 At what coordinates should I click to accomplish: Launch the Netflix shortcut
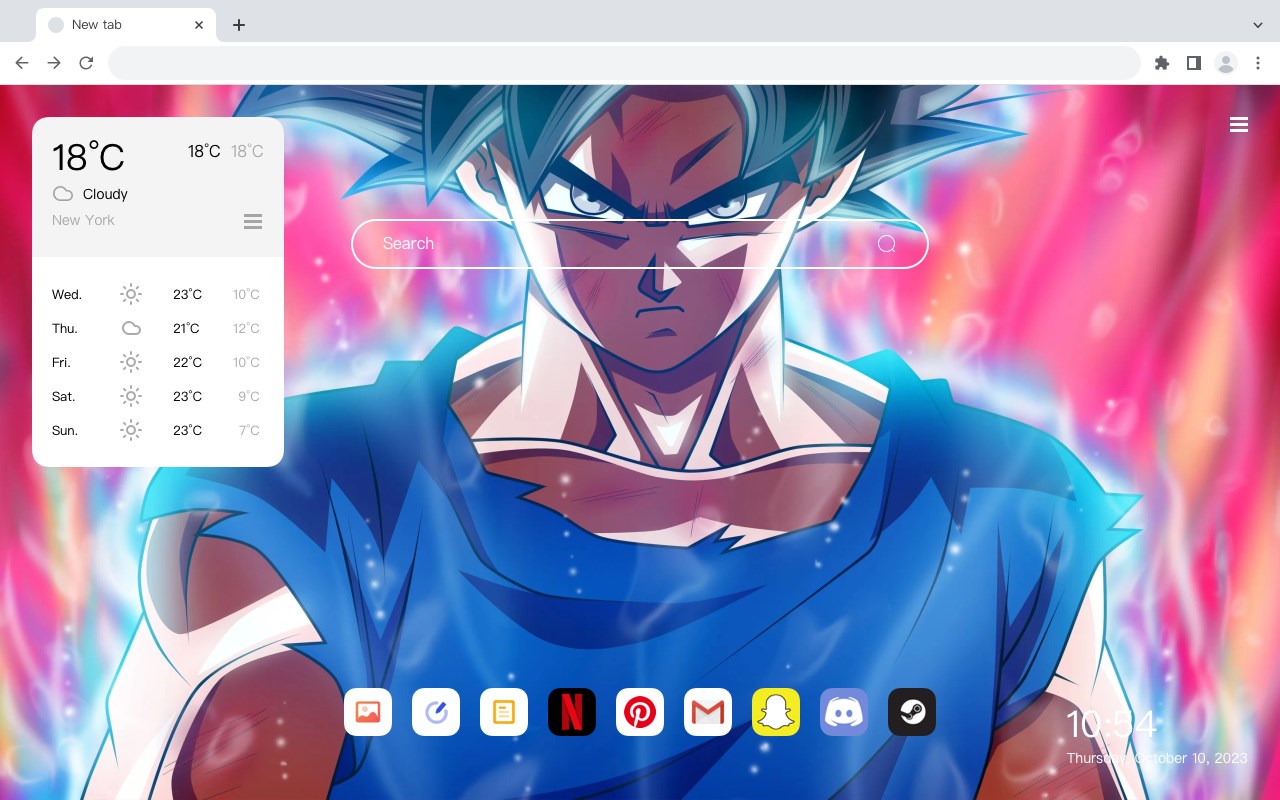pyautogui.click(x=572, y=712)
